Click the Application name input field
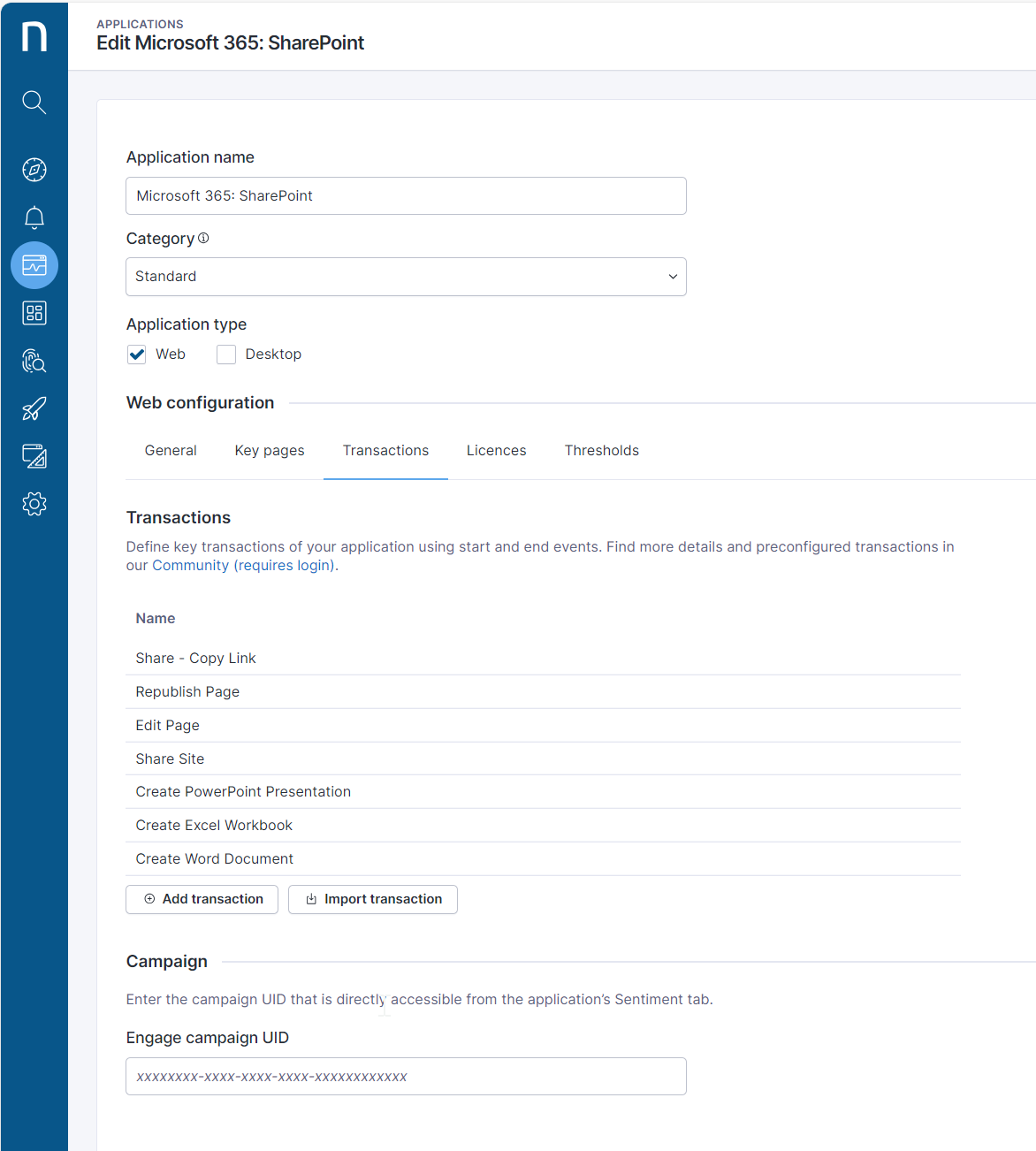The height and width of the screenshot is (1151, 1036). pos(406,195)
